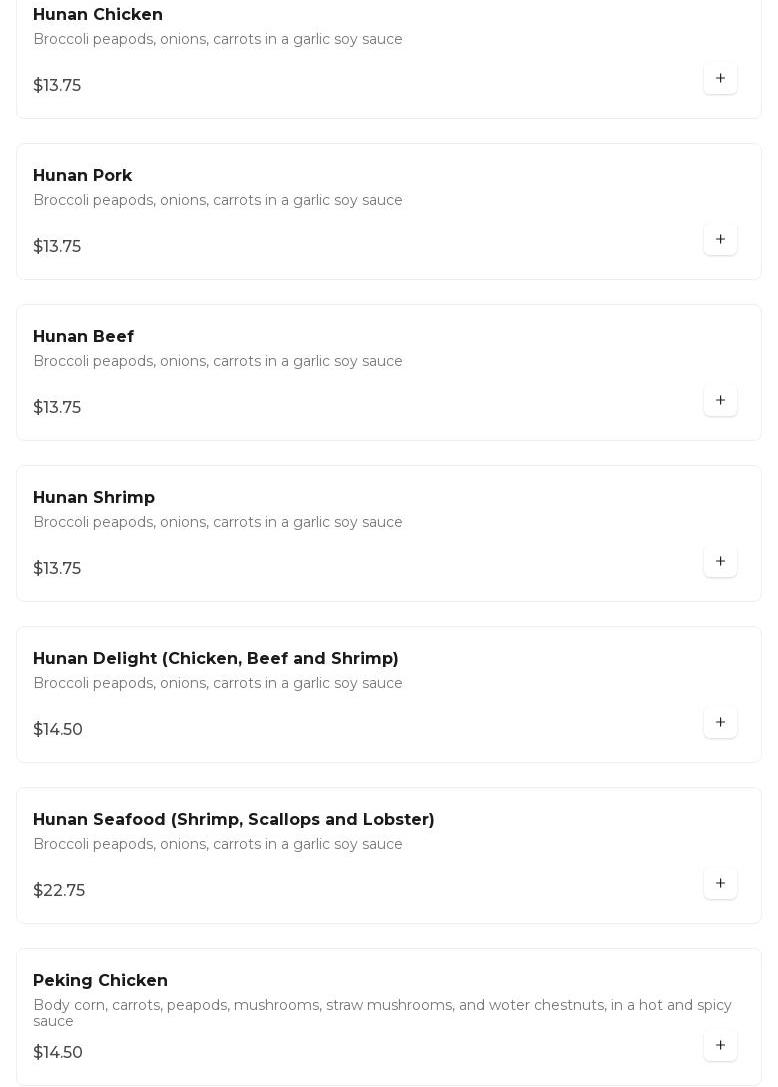Image resolution: width=778 pixels, height=1087 pixels.
Task: Click the plus icon for Hunan Beef
Action: [x=720, y=400]
